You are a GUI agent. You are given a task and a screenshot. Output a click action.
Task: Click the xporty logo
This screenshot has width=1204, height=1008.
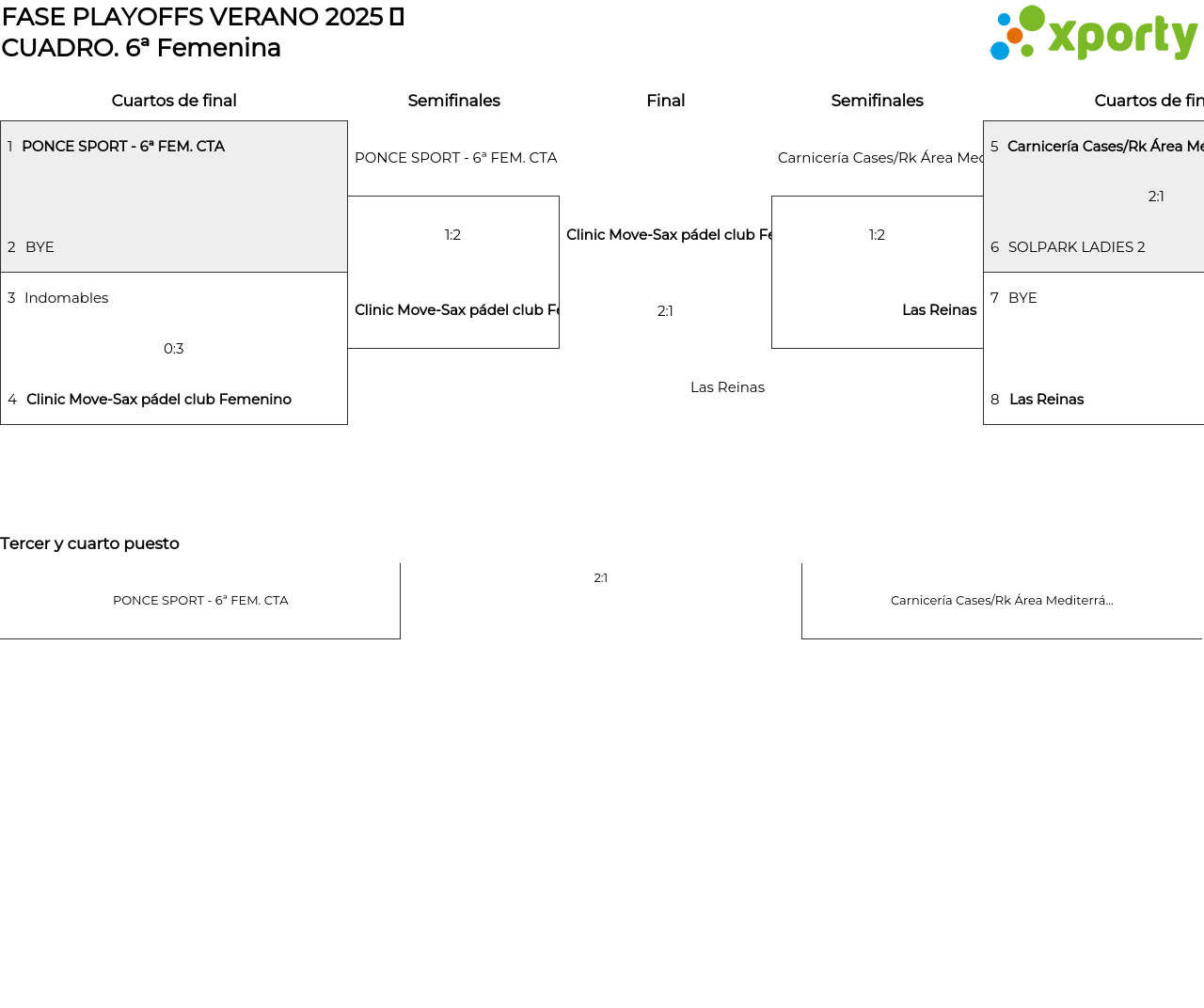(1093, 34)
